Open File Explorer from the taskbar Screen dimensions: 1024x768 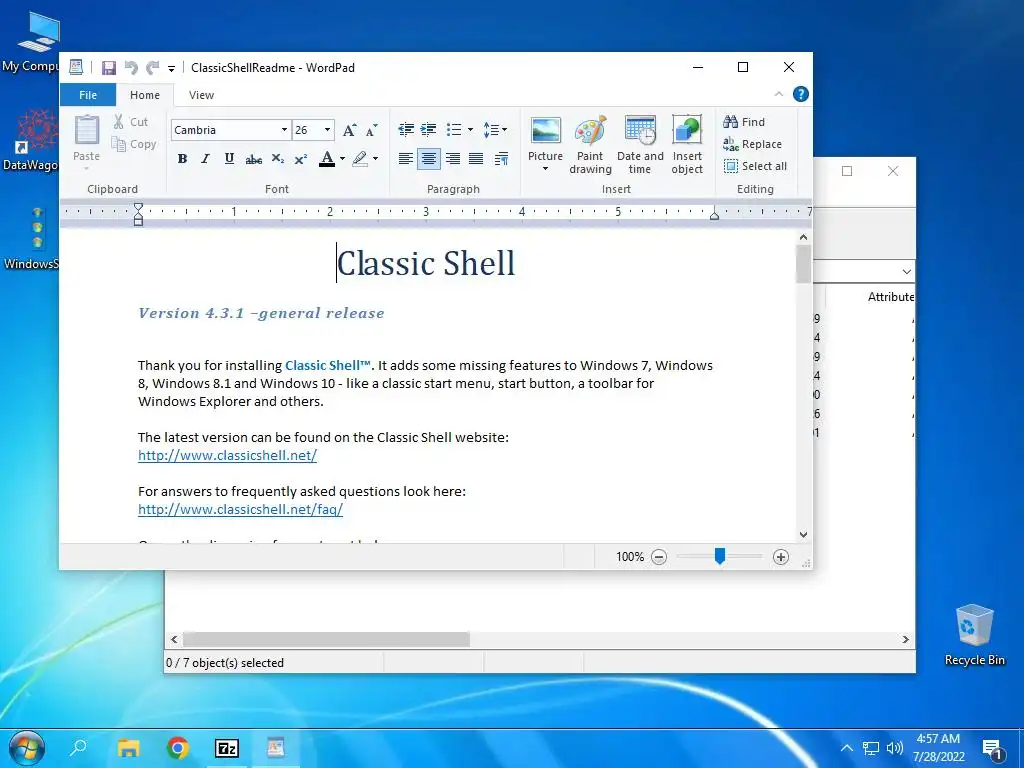coord(129,748)
